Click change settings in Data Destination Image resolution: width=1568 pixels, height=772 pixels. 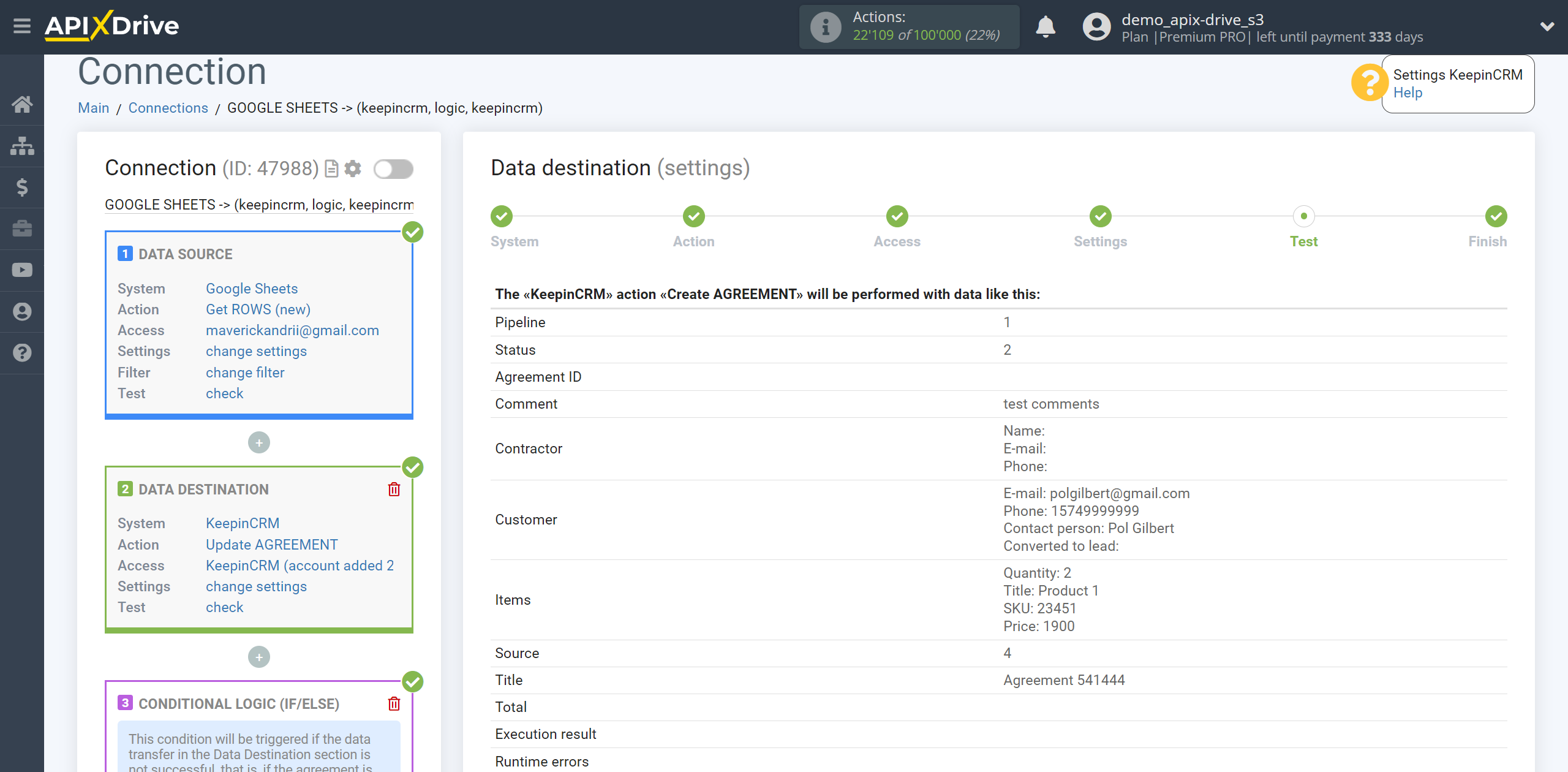tap(256, 586)
